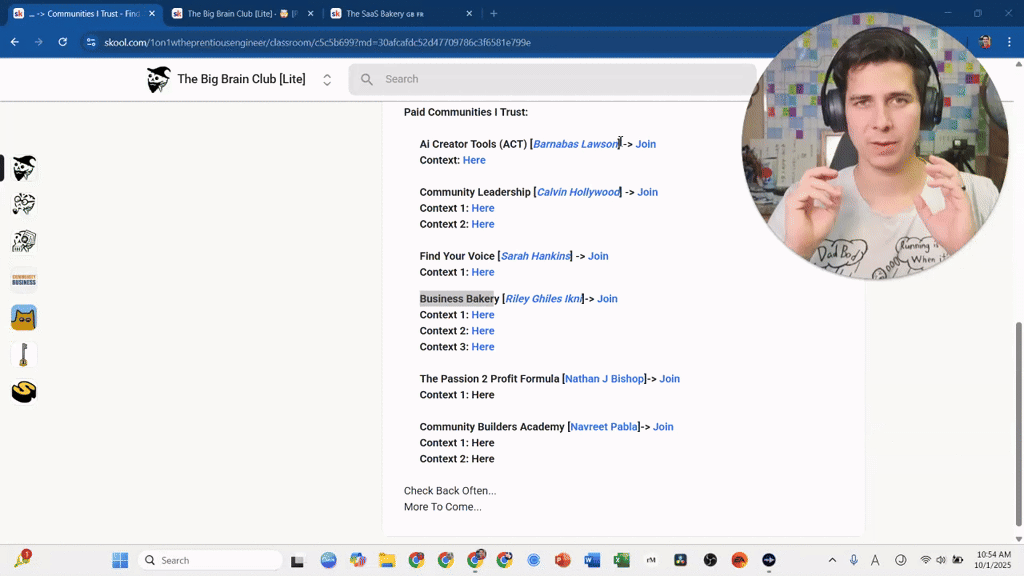Open the second sidebar community sketch icon
The image size is (1024, 576).
(x=24, y=204)
